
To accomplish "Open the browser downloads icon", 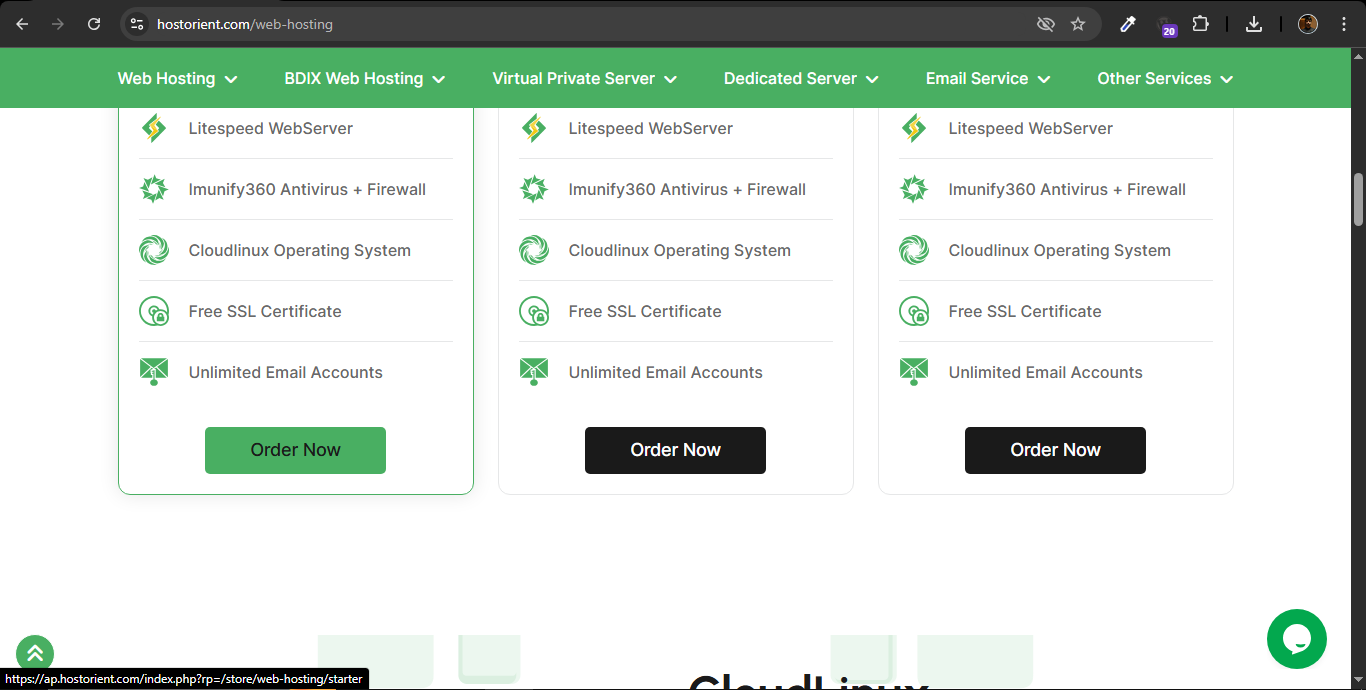I will (x=1254, y=24).
